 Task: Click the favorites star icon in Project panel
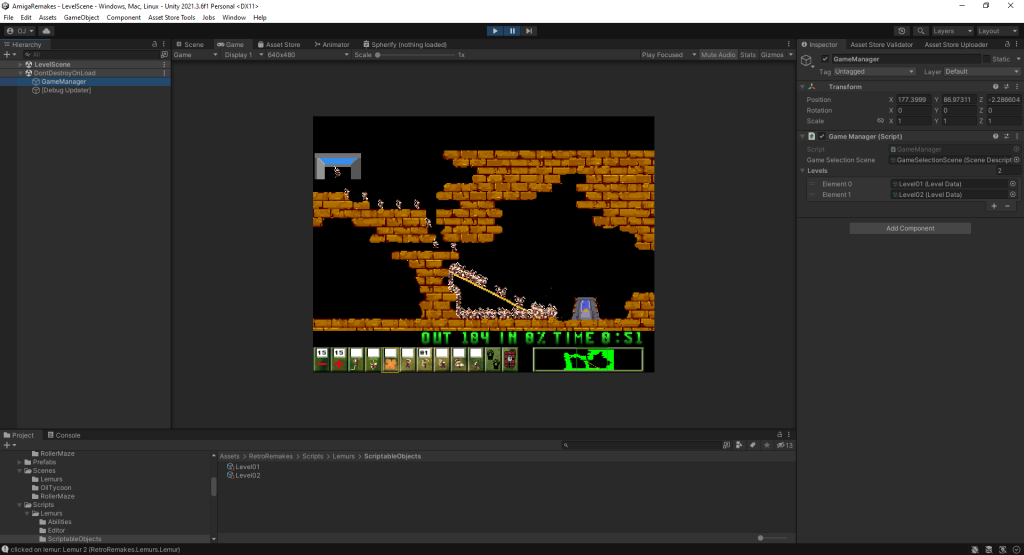tap(767, 445)
